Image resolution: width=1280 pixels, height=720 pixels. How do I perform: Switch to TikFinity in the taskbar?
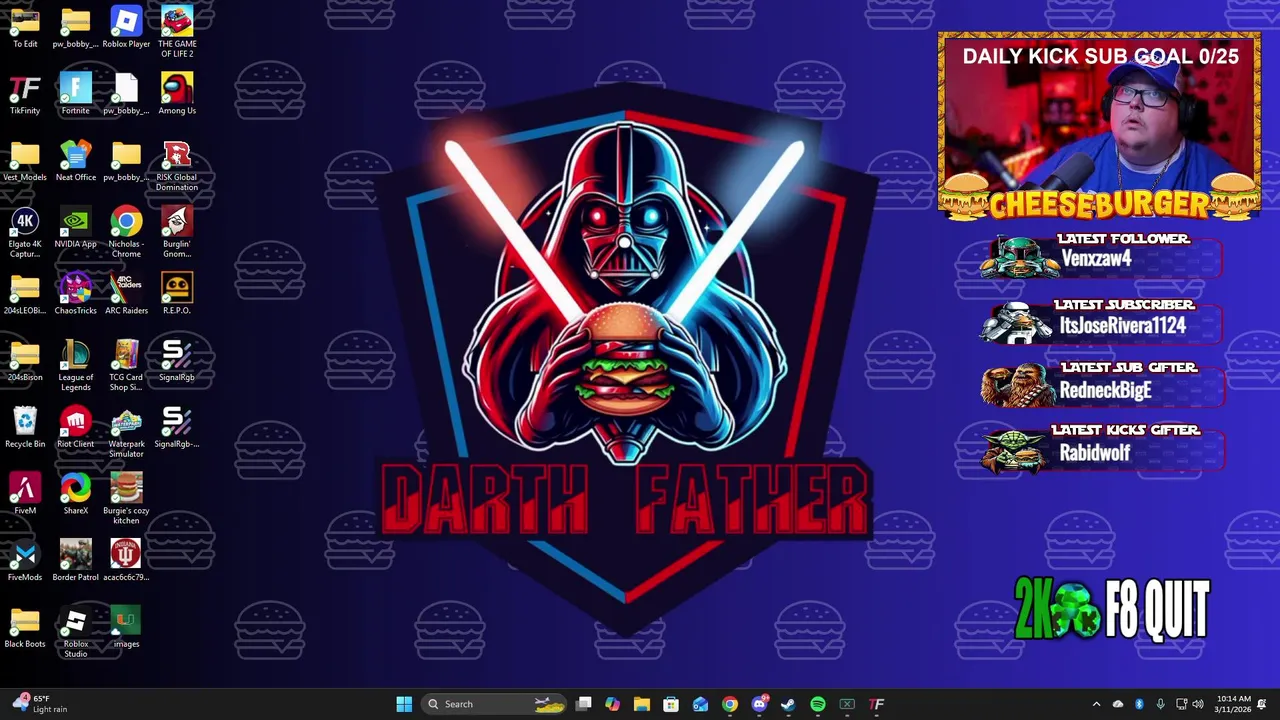[x=877, y=704]
